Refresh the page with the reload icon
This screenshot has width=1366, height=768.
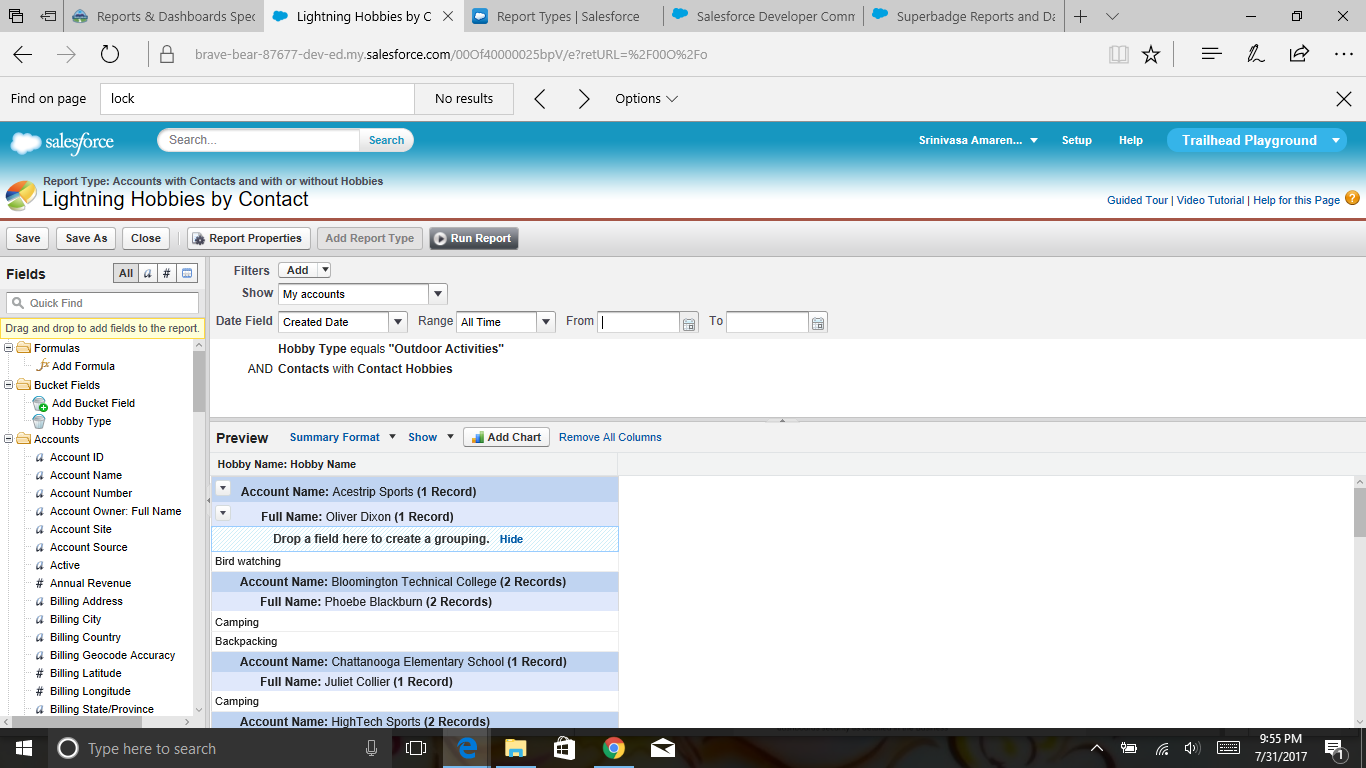[x=110, y=55]
